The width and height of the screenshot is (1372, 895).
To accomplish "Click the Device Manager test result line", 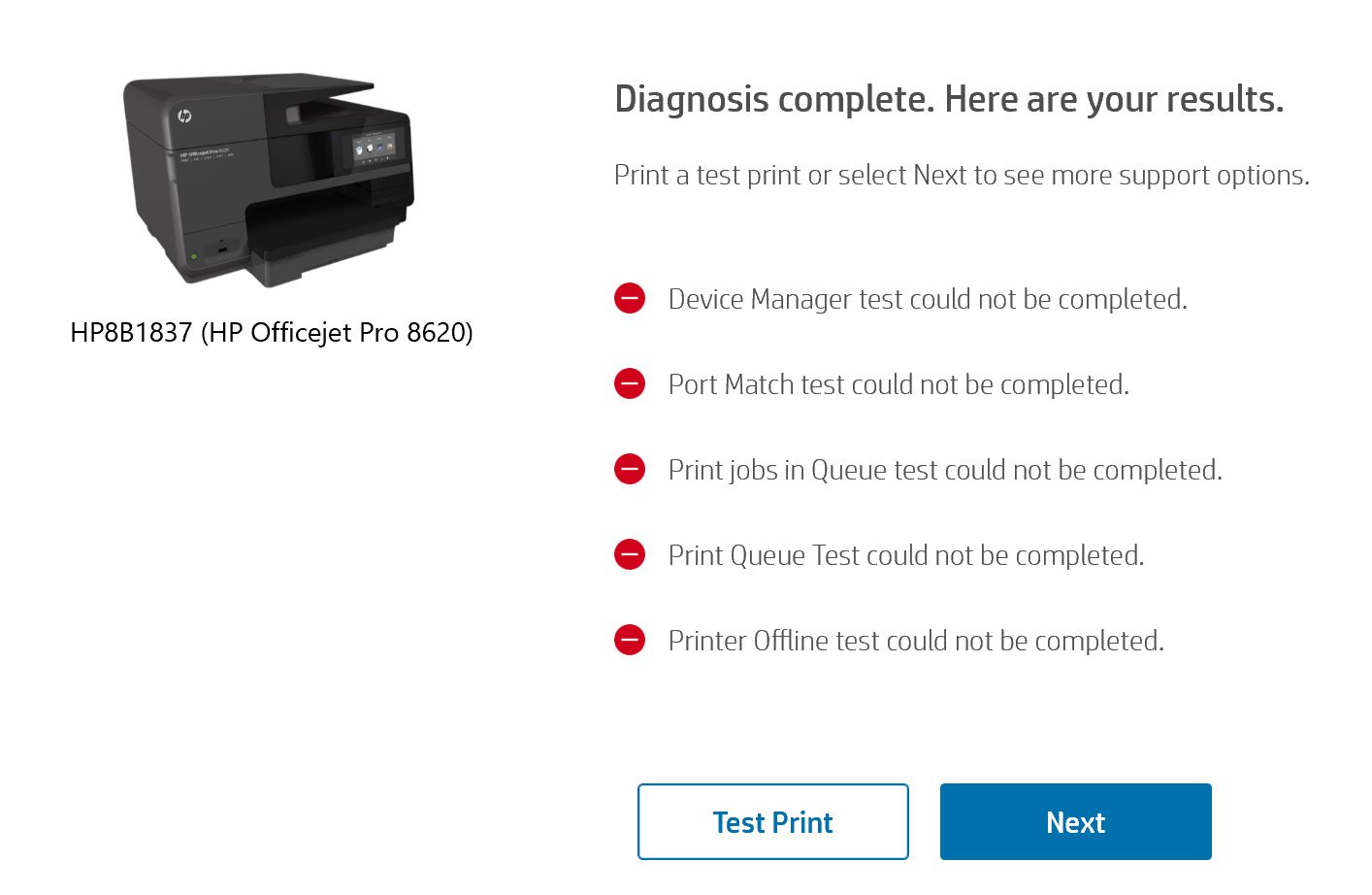I will (927, 299).
